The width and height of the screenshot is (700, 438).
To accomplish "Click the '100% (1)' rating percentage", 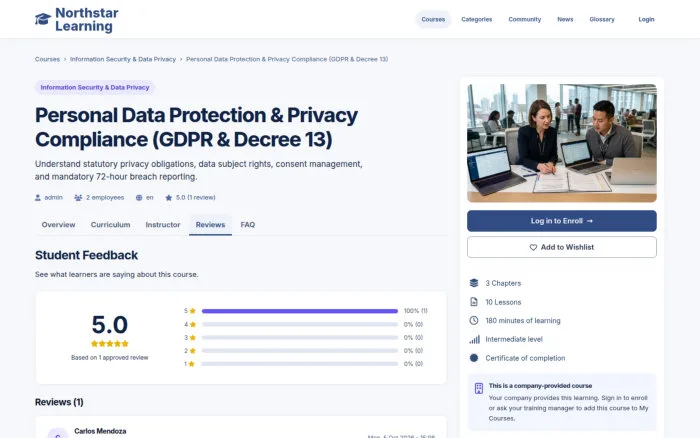I will tap(416, 311).
